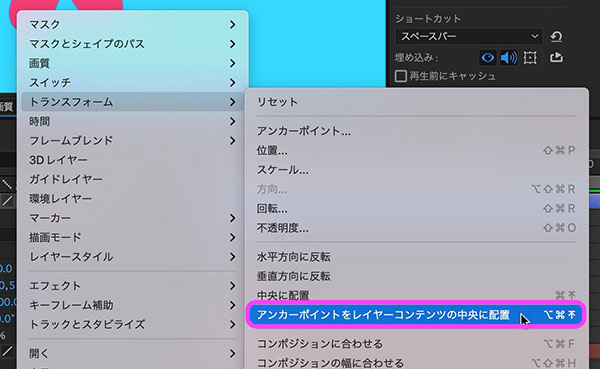
Task: Select コンポジションに合わせる
Action: pyautogui.click(x=416, y=344)
